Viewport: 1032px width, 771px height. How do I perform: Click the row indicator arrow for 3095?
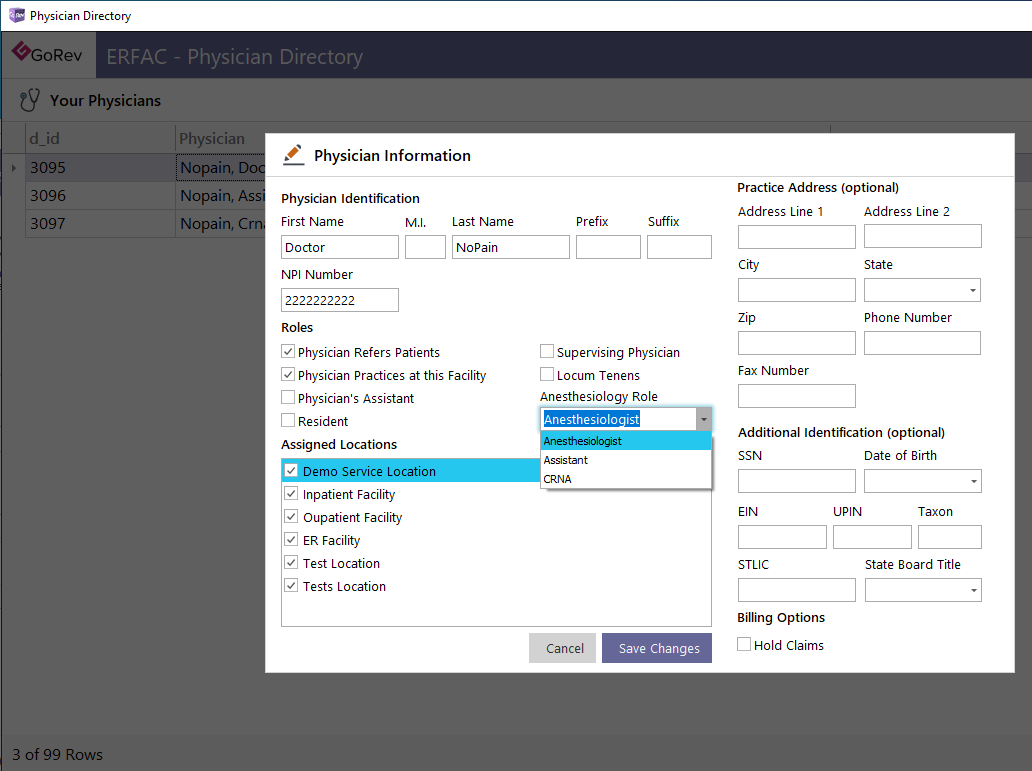coord(14,168)
